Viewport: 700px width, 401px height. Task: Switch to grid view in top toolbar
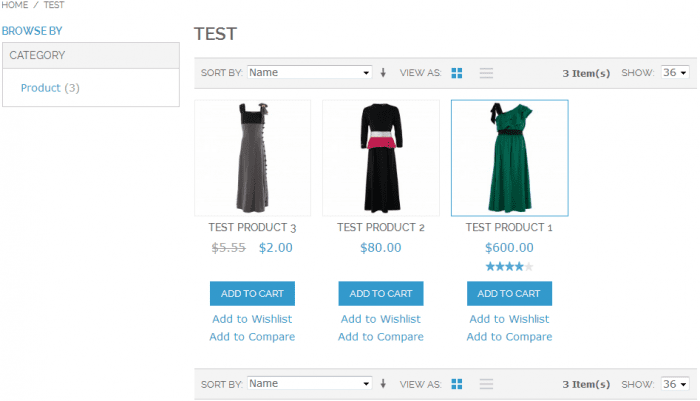(x=457, y=73)
